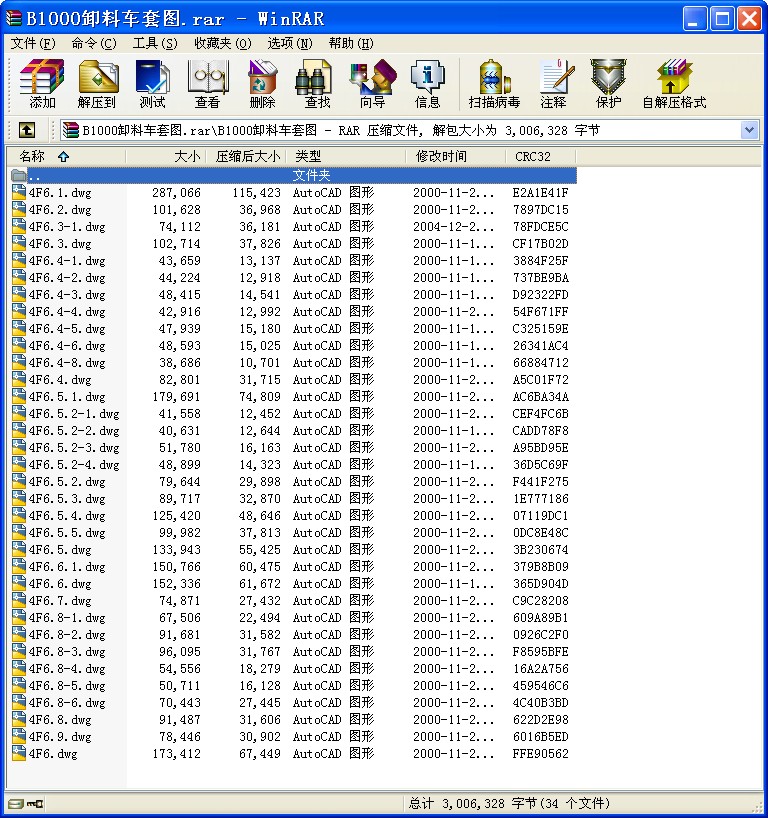Select file 4F6.4-3.dwg
Screen dimensions: 768x818
(67, 294)
